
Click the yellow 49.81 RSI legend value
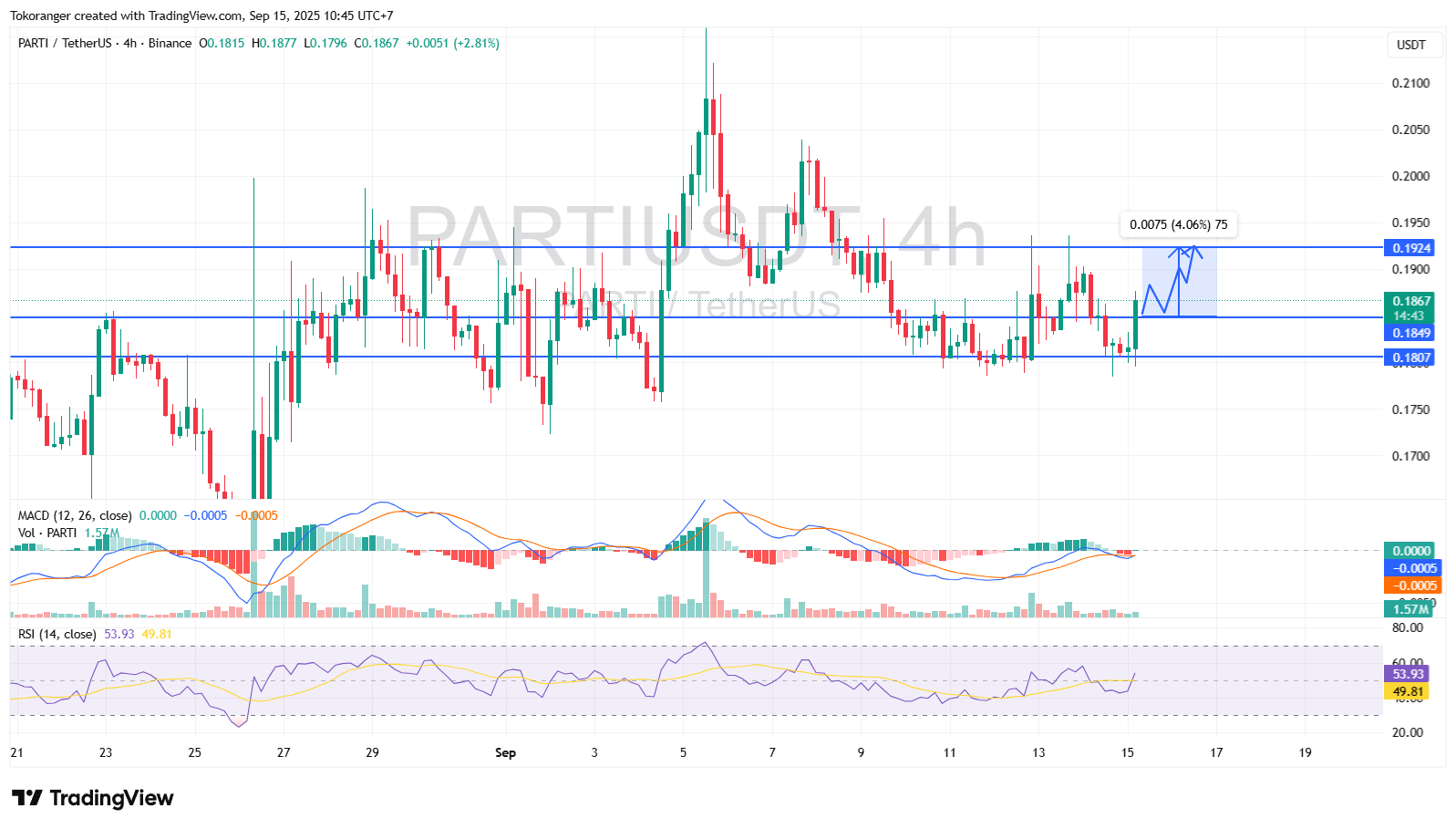tap(157, 634)
